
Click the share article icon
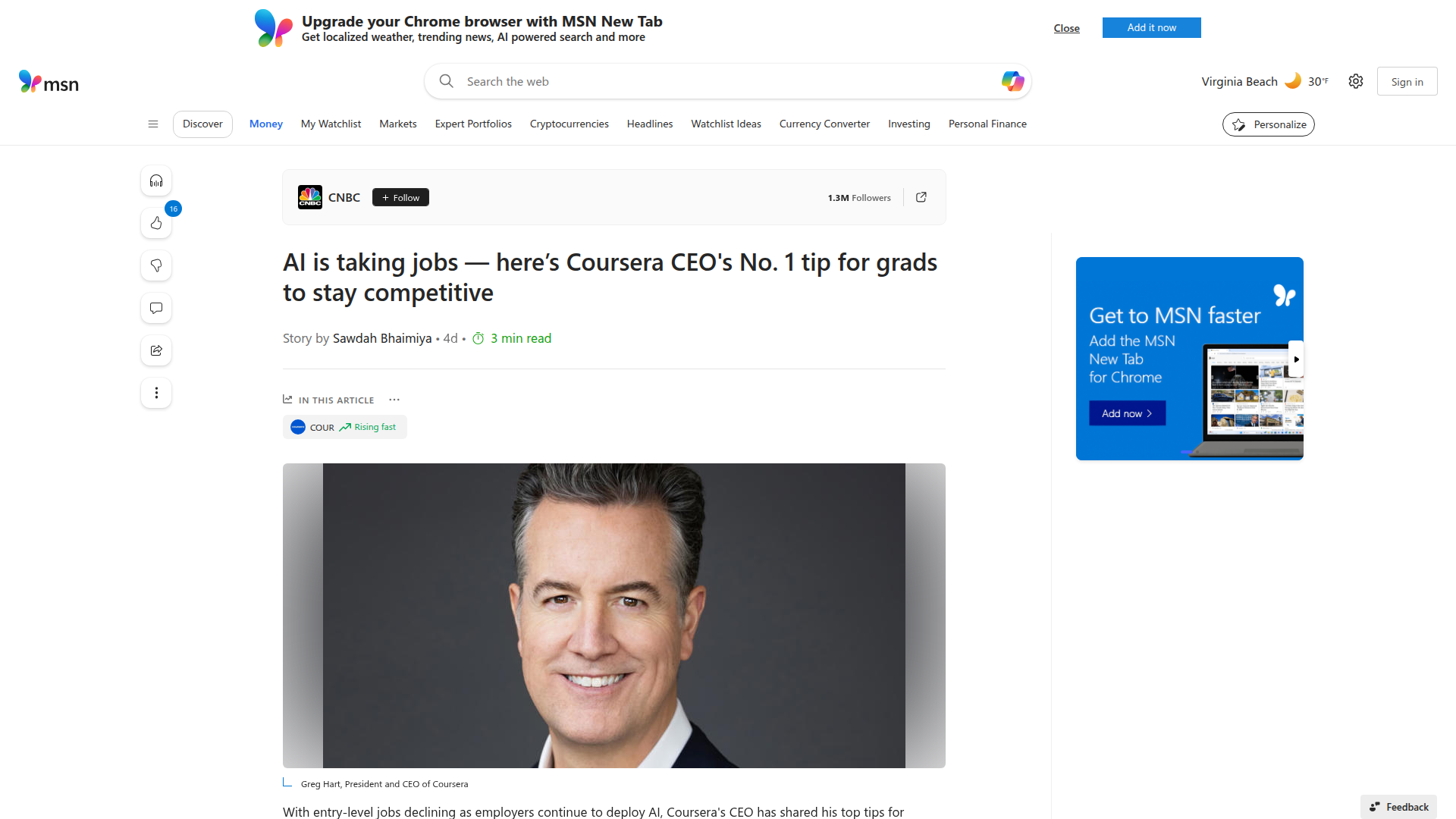156,350
